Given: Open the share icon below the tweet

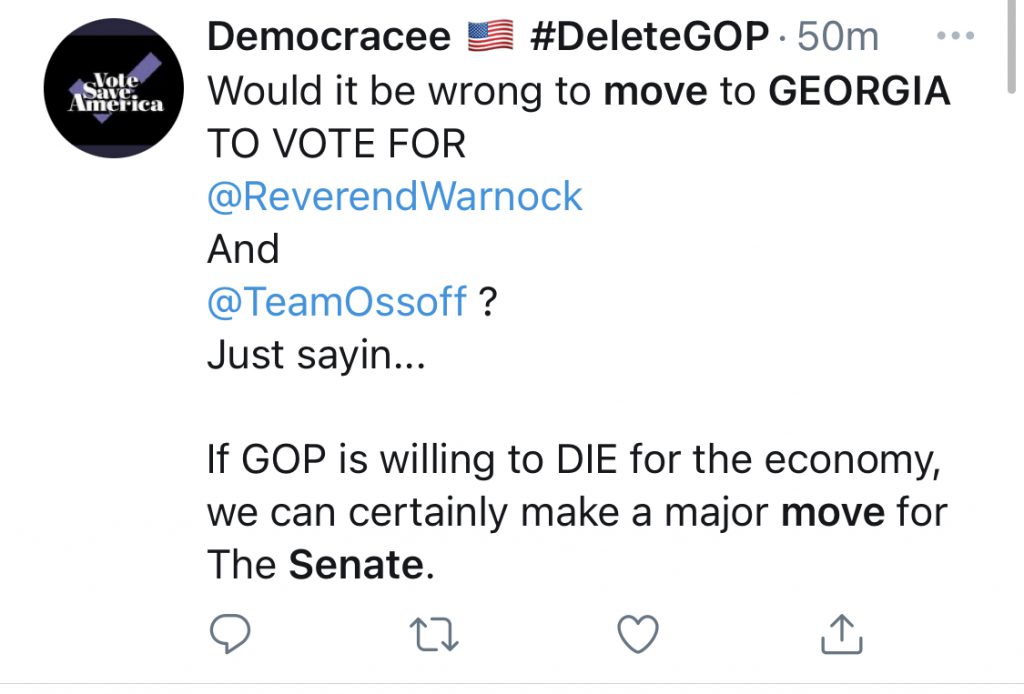Looking at the screenshot, I should coord(841,634).
